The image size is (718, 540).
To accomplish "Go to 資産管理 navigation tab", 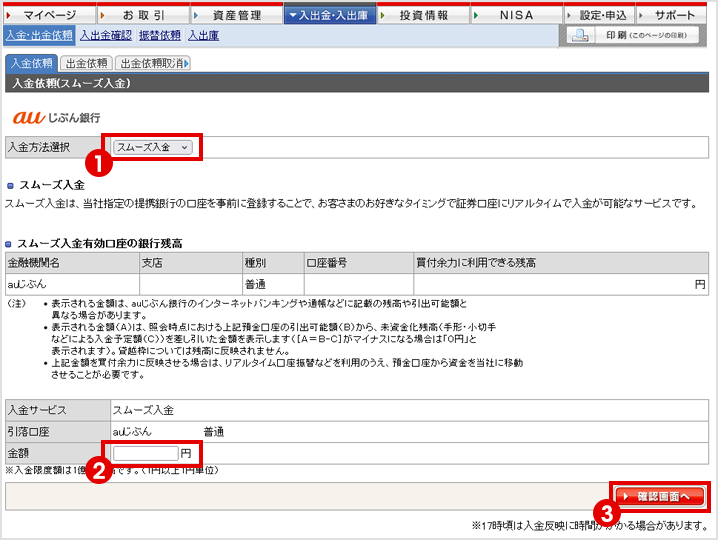I will pyautogui.click(x=235, y=16).
